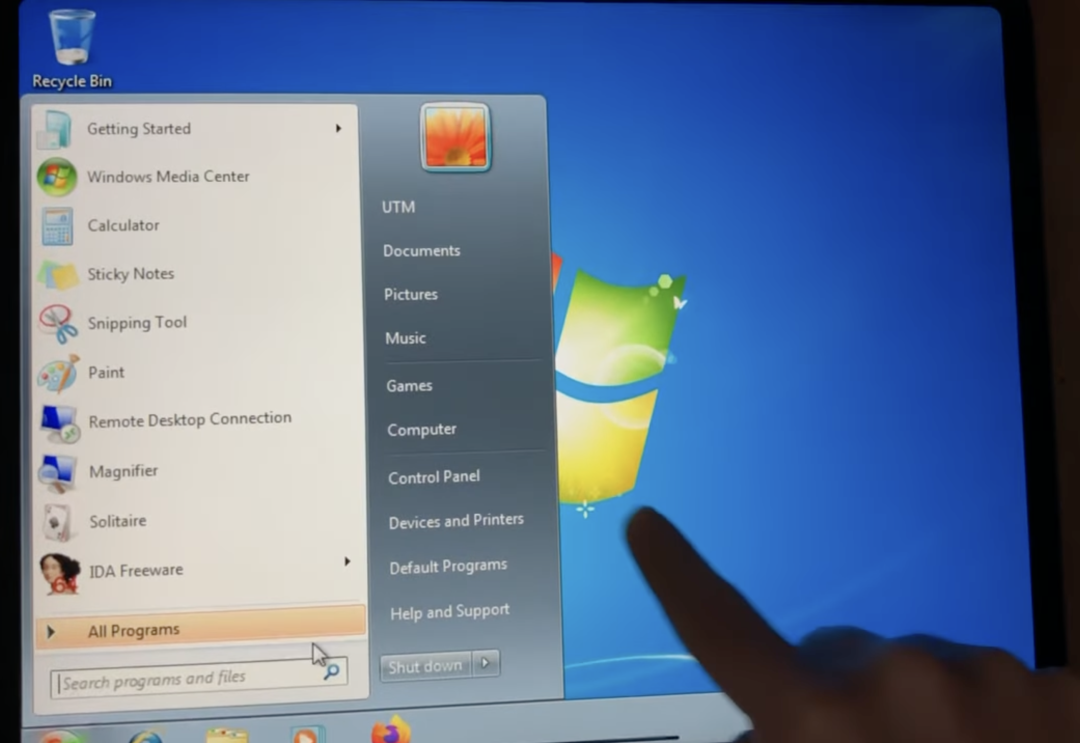This screenshot has height=743, width=1080.
Task: Open the Magnifier icon
Action: coord(58,473)
